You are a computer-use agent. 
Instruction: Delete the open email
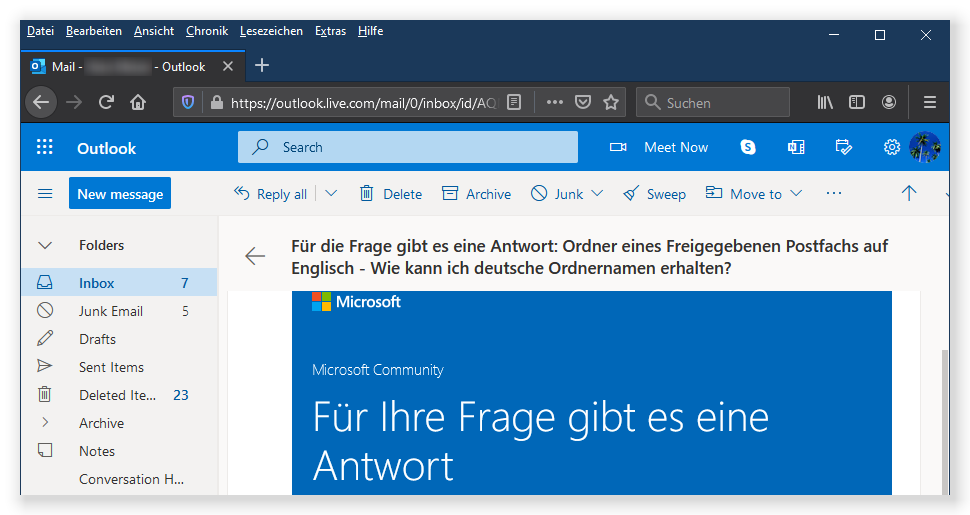390,194
